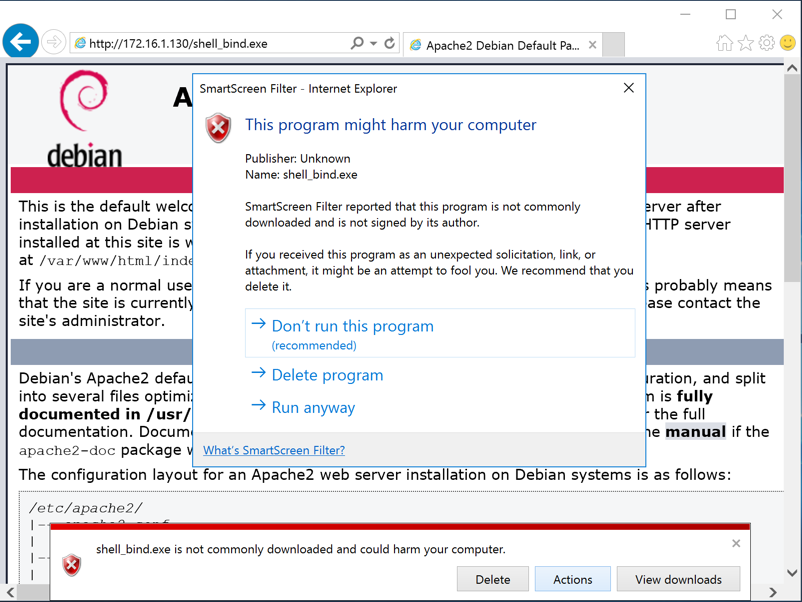Image resolution: width=802 pixels, height=602 pixels.
Task: Close the SmartScreen Filter dialog
Action: [629, 88]
